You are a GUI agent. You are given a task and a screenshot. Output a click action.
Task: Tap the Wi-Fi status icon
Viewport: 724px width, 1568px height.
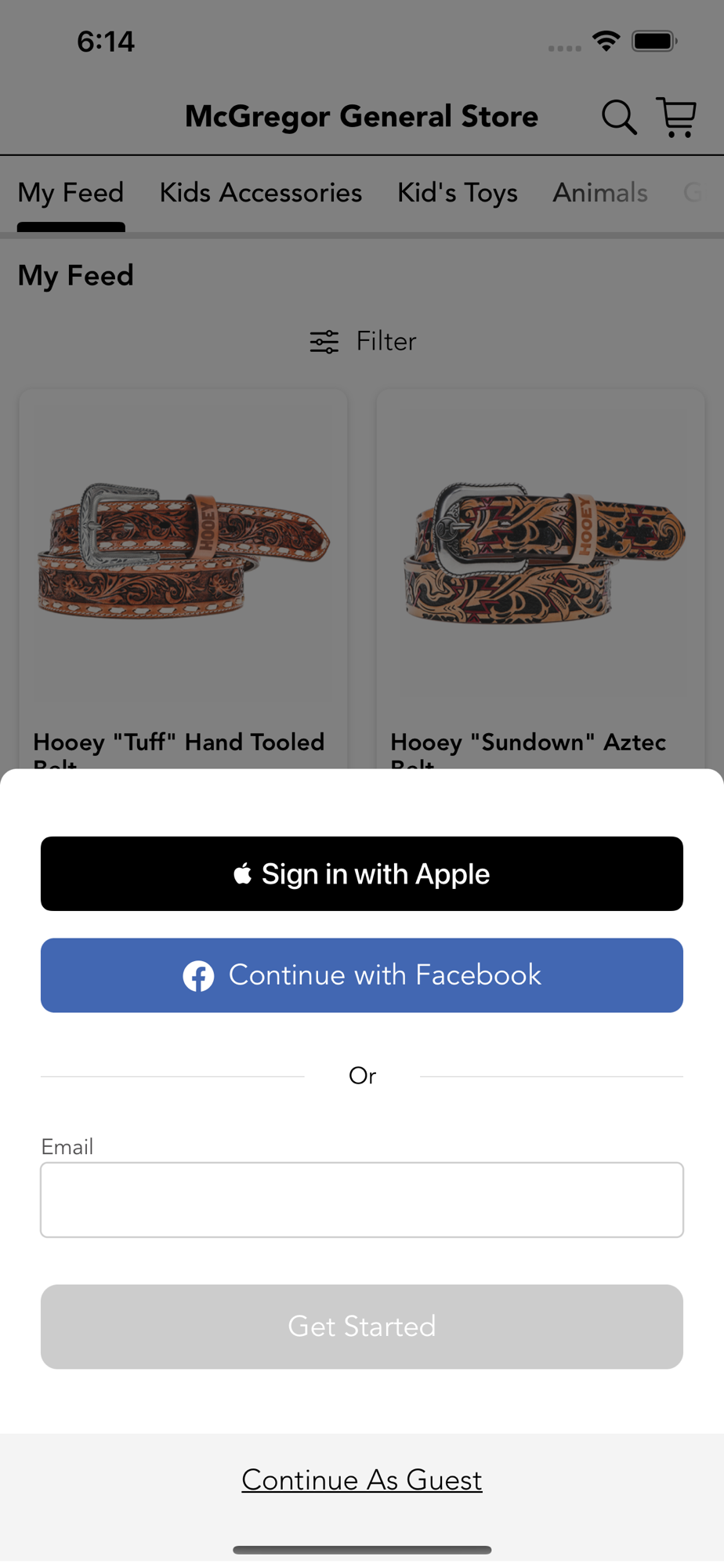click(x=606, y=41)
